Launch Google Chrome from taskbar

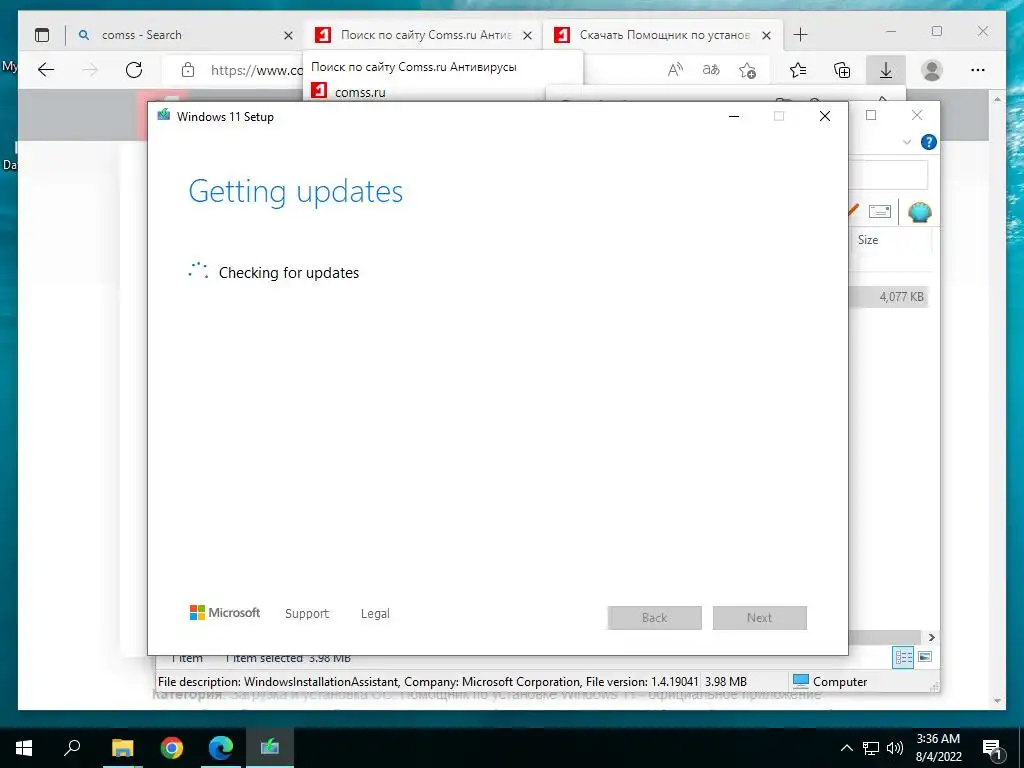(x=172, y=748)
